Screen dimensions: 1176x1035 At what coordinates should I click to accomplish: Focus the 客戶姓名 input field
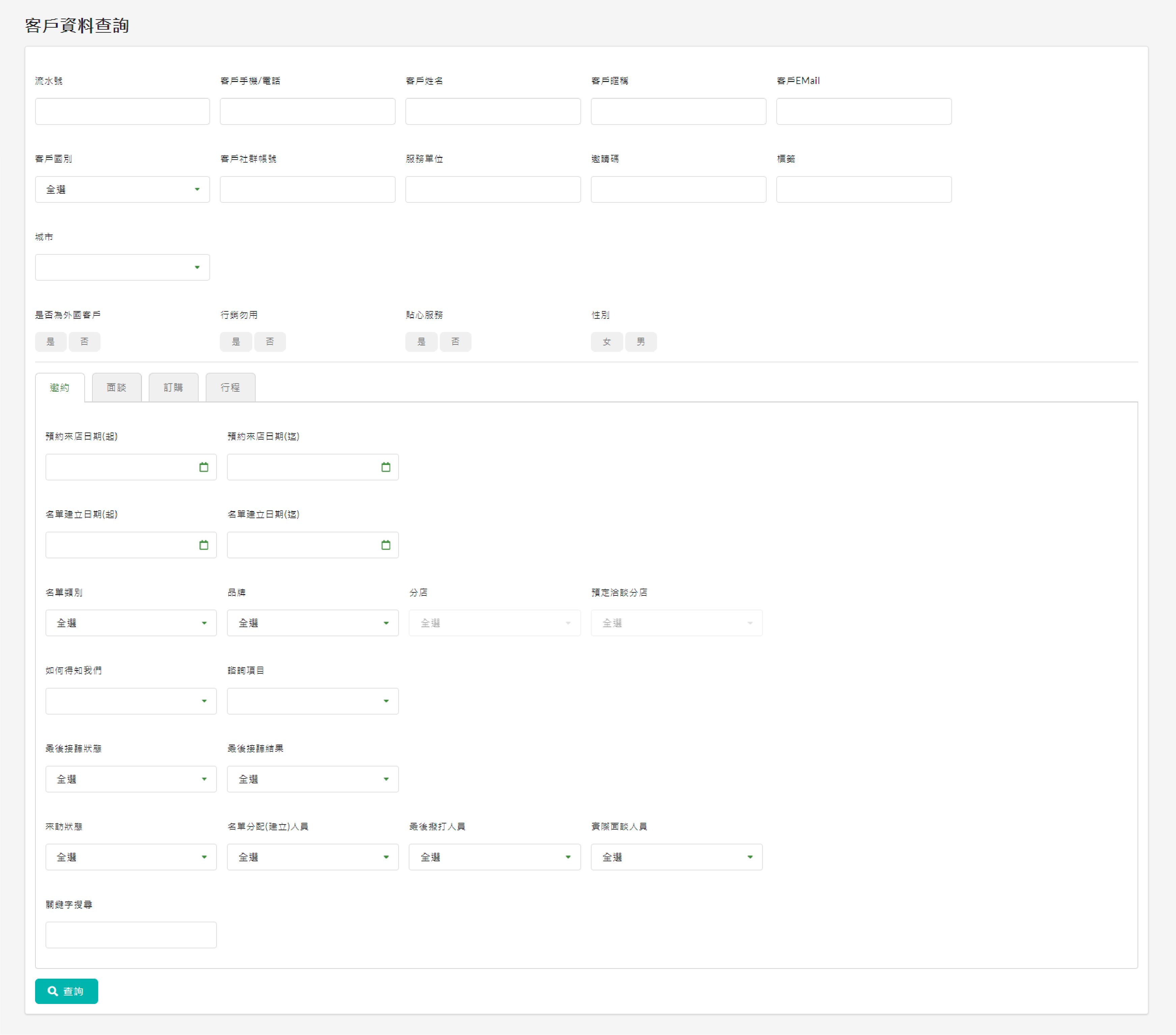493,111
